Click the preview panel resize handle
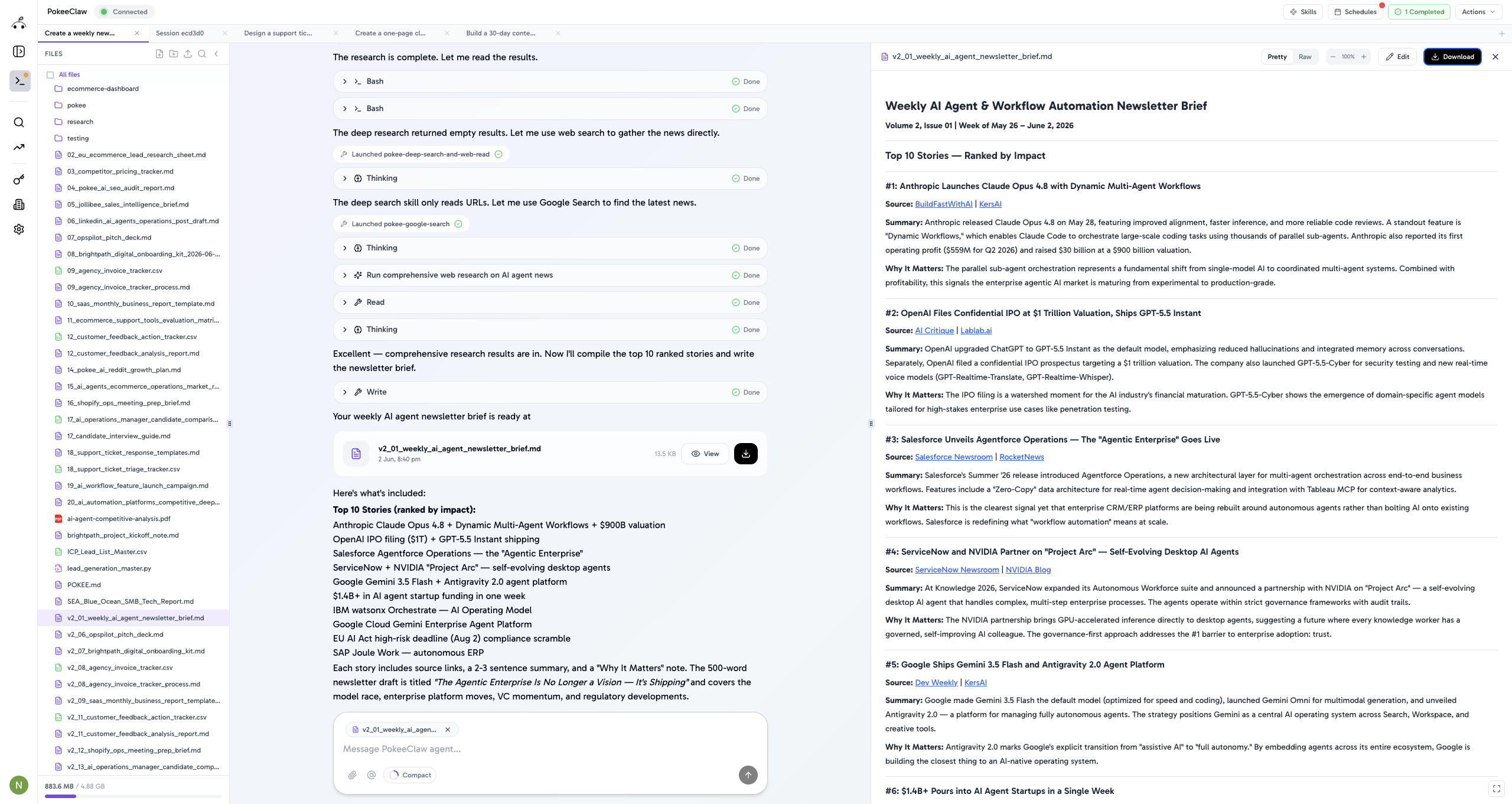The width and height of the screenshot is (1512, 804). [871, 424]
